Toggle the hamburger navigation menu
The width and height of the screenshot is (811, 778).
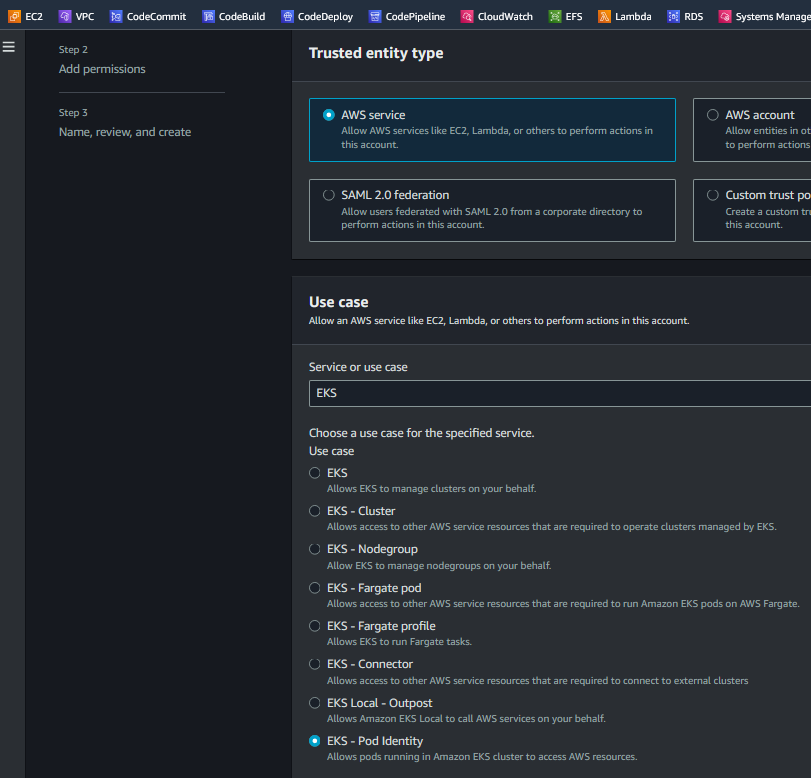pyautogui.click(x=9, y=47)
